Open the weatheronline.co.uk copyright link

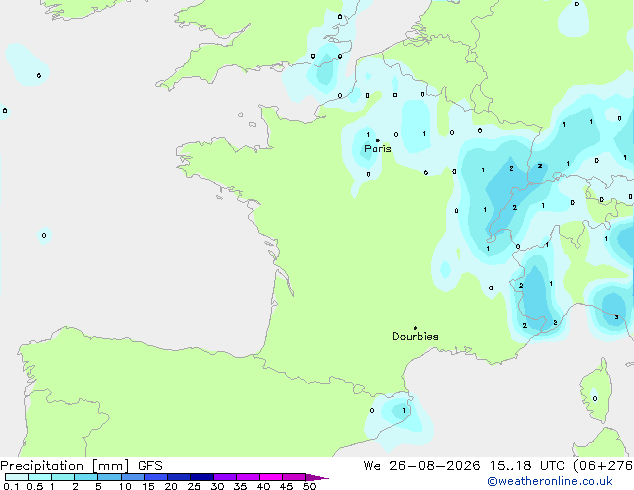click(550, 481)
